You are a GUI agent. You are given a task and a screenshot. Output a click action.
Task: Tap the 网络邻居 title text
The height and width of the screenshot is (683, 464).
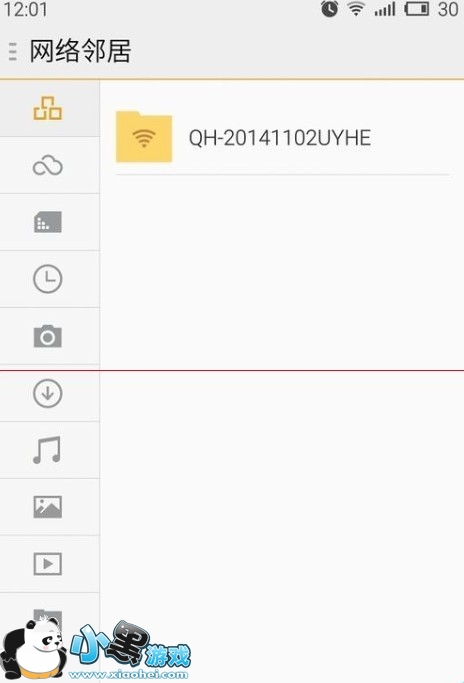[80, 51]
